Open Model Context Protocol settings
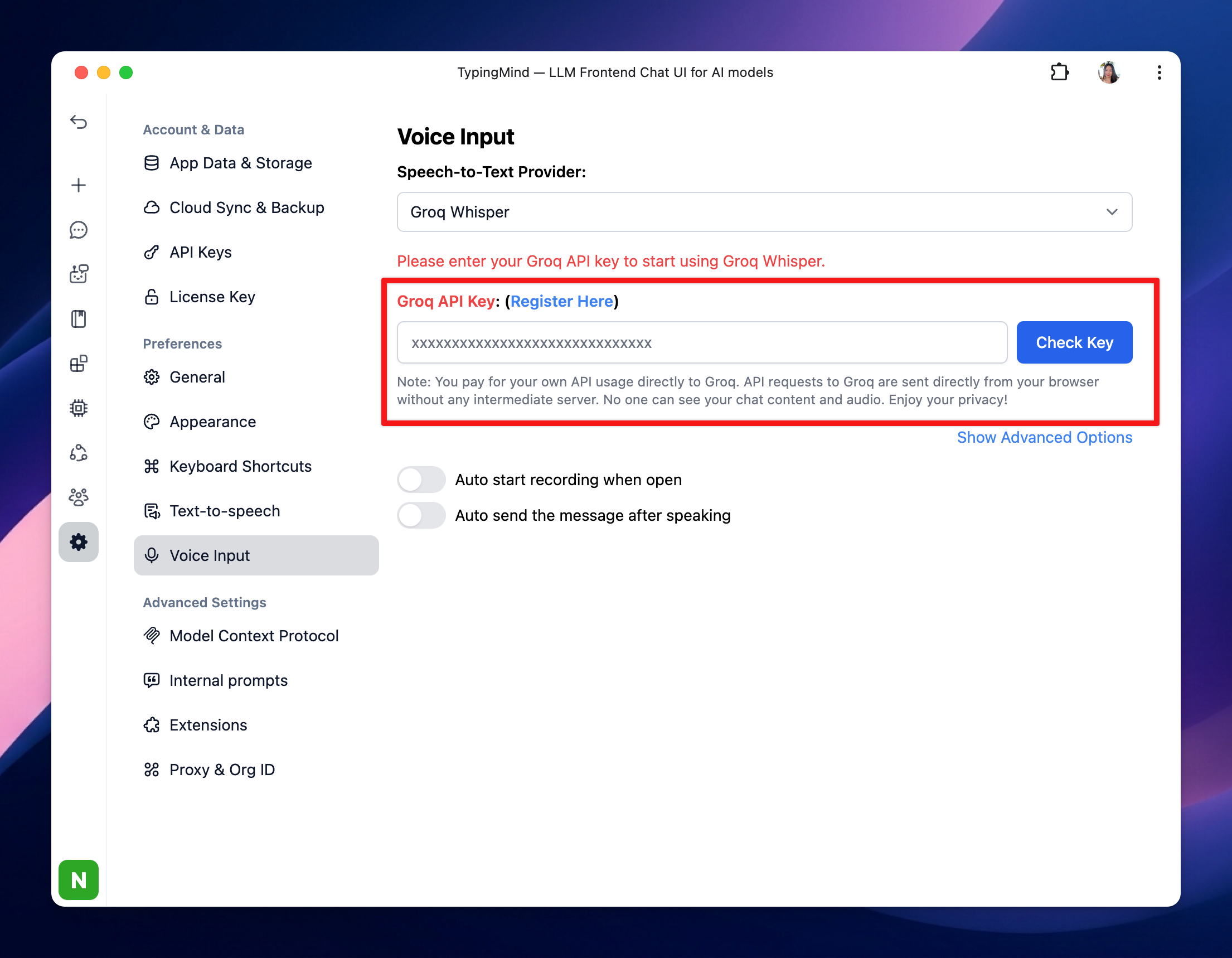The width and height of the screenshot is (1232, 958). [256, 636]
